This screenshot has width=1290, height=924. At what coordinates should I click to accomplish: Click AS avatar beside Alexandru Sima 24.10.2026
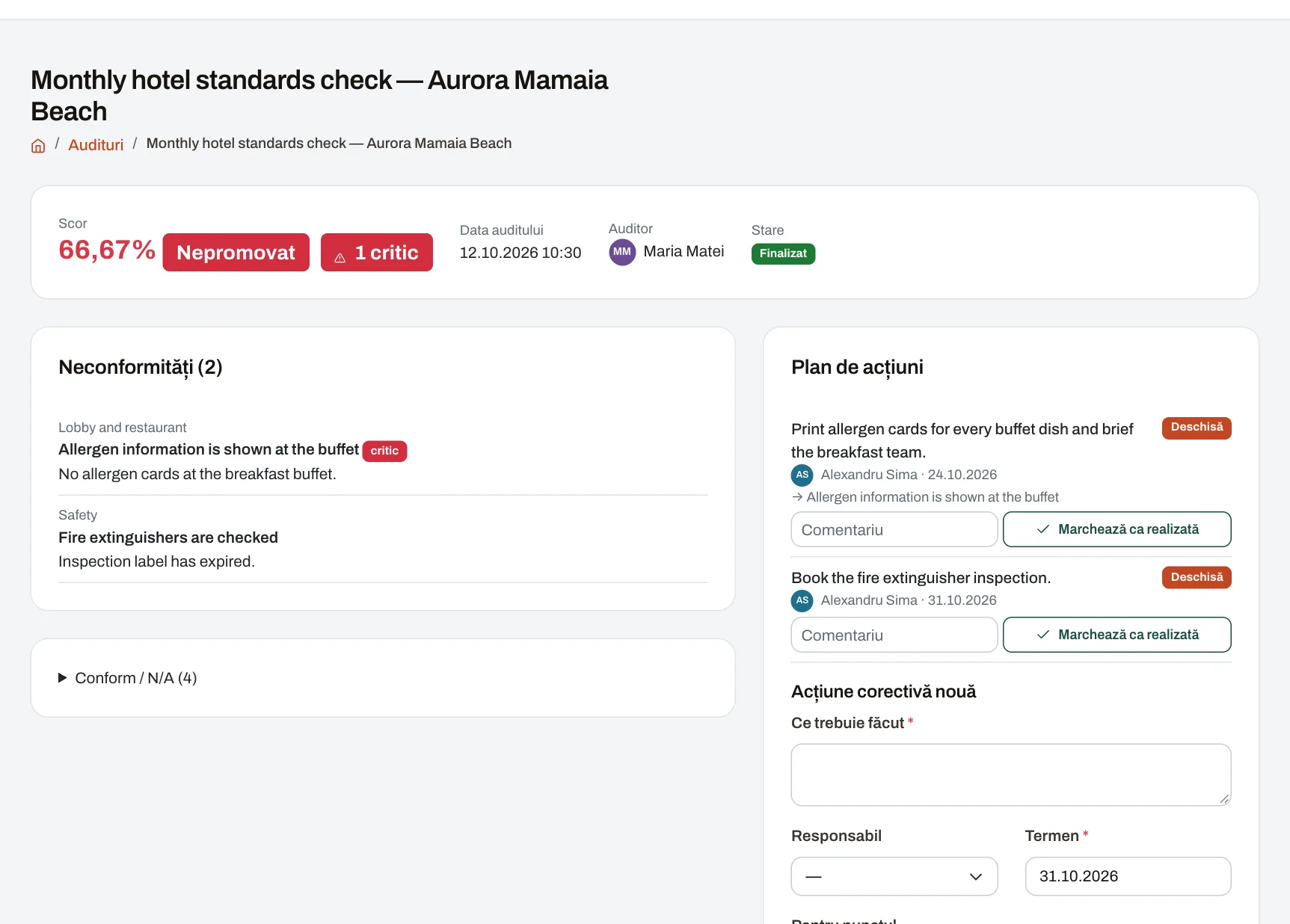coord(802,475)
